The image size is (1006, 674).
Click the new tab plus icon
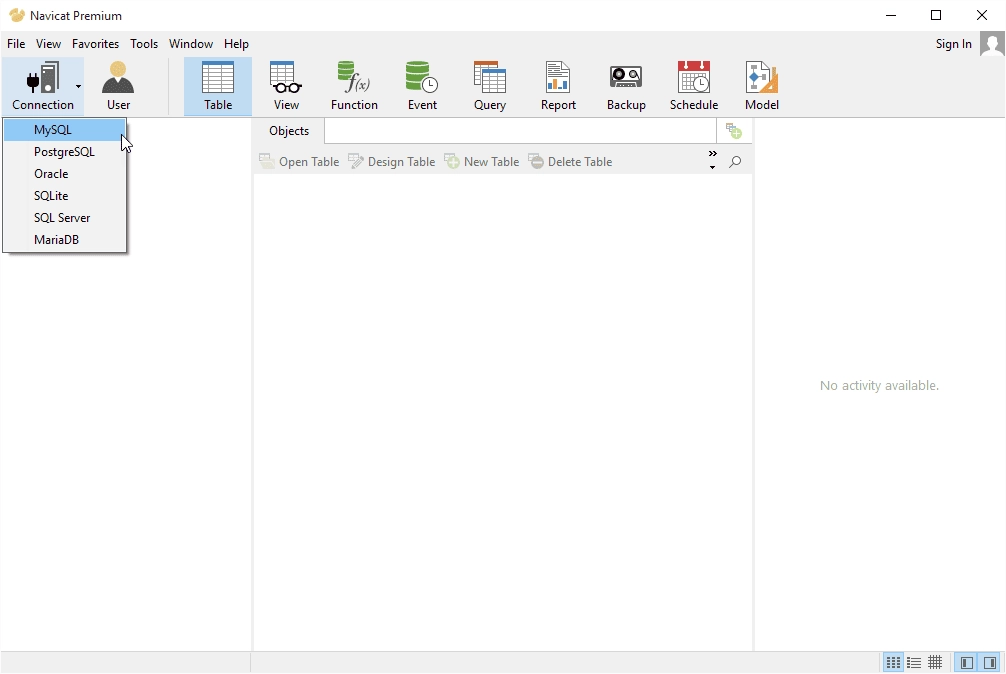tap(734, 131)
